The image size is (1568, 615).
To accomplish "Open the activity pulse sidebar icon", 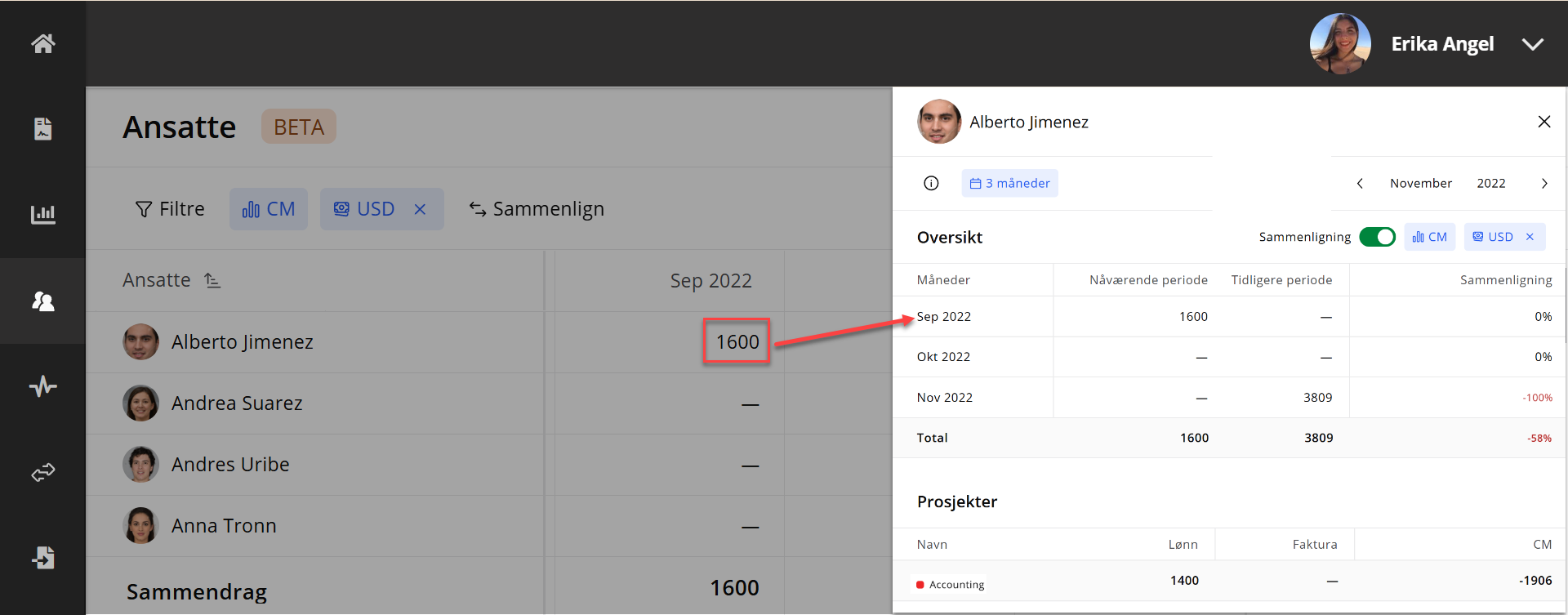I will pyautogui.click(x=43, y=386).
